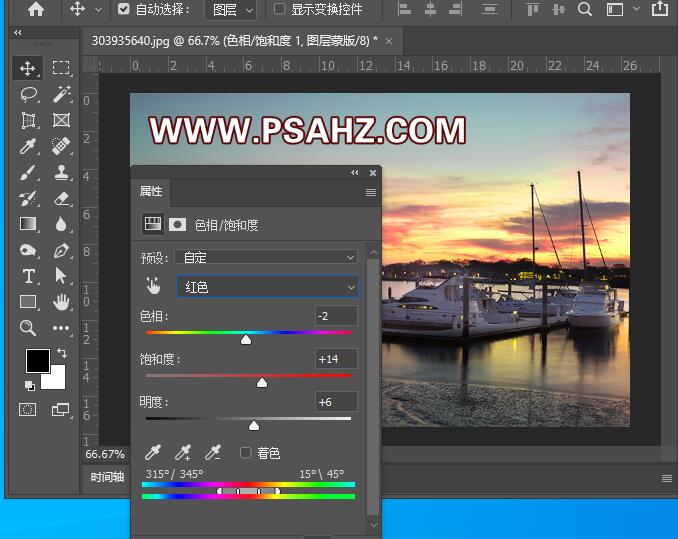Select the 属性 Properties tab
The image size is (678, 539).
click(x=151, y=191)
